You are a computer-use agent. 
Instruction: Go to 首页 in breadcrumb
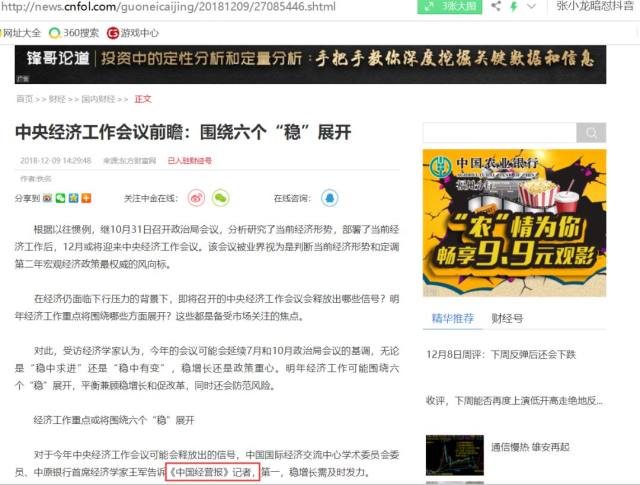(x=24, y=99)
